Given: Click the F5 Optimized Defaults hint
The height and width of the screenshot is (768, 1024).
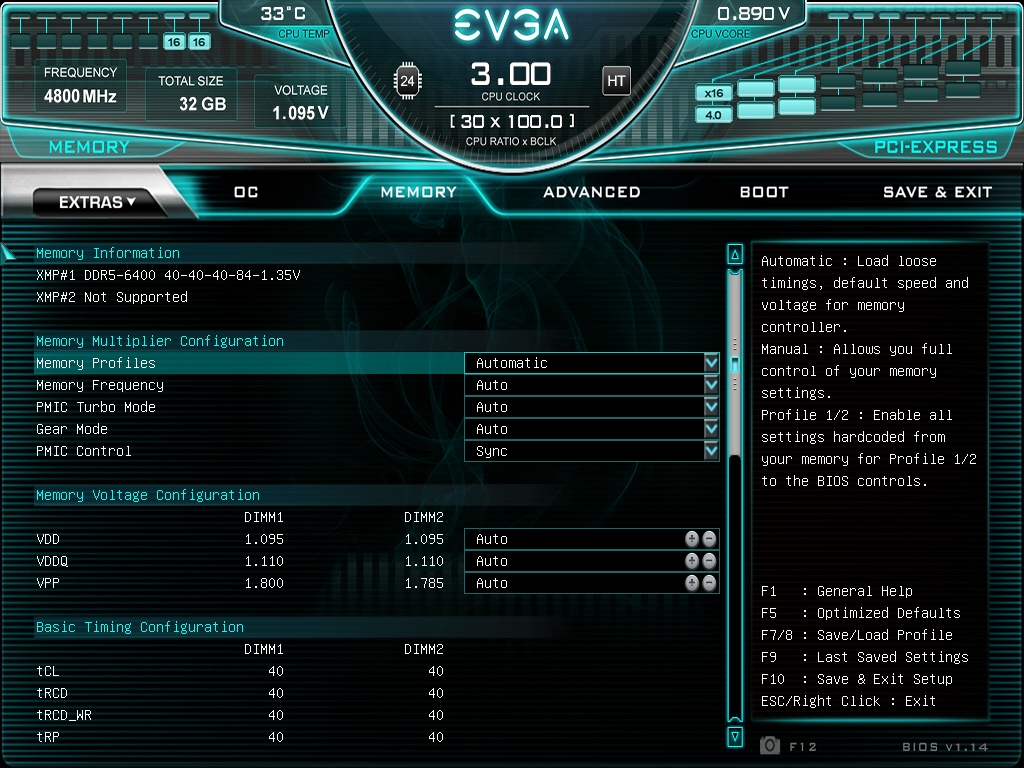Looking at the screenshot, I should point(861,613).
